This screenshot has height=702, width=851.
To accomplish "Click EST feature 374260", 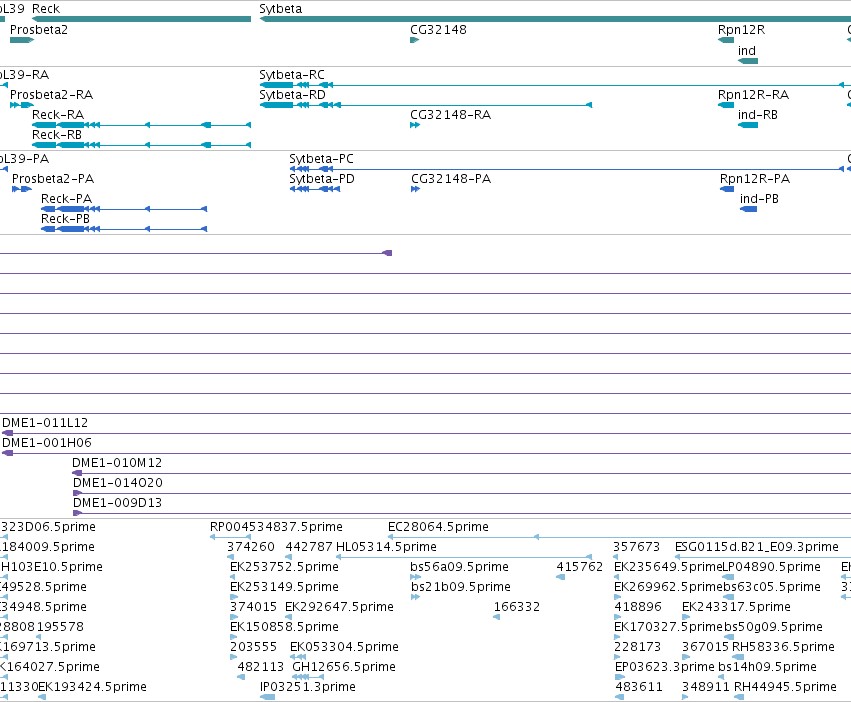I will coord(231,557).
